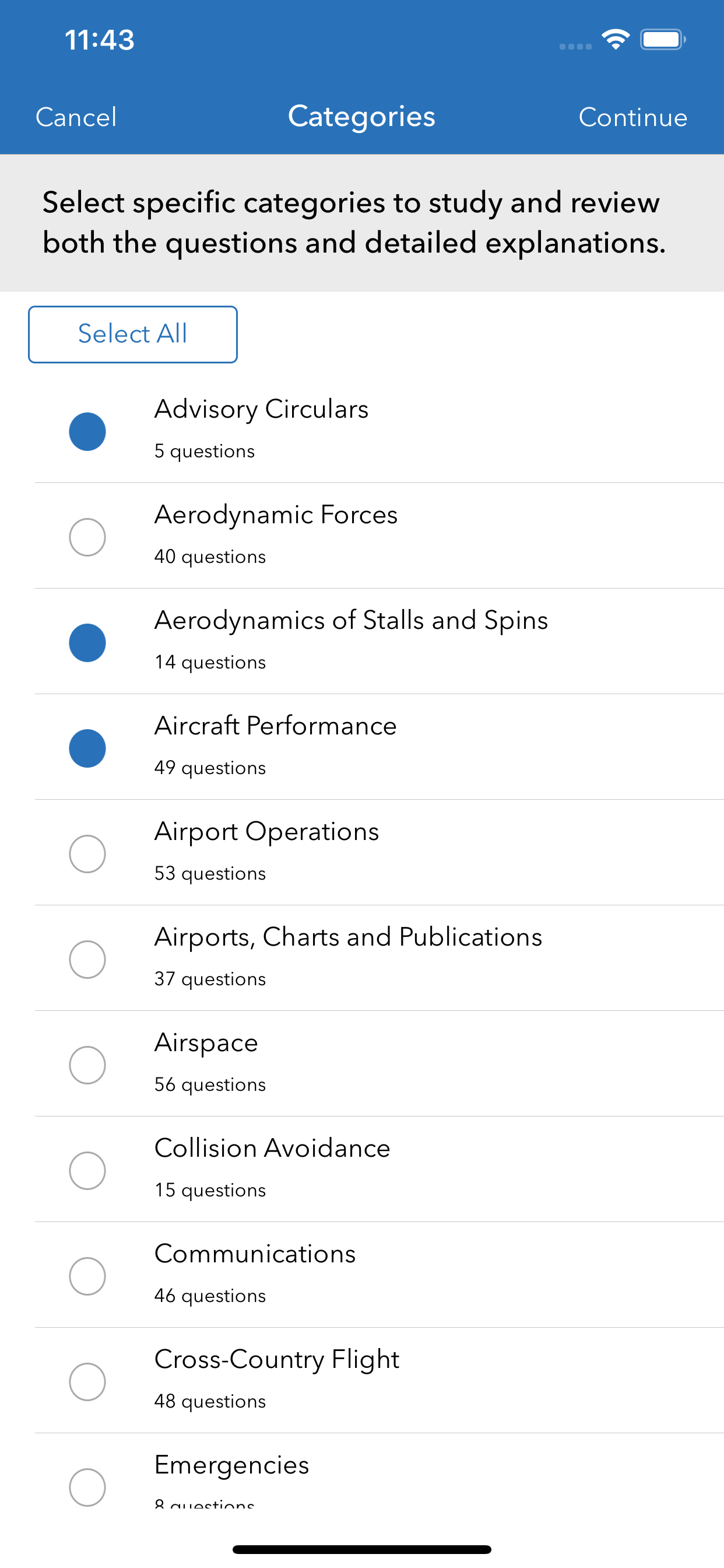Tap Cancel in the navigation bar
Screen dimensions: 724x1568
[x=76, y=117]
